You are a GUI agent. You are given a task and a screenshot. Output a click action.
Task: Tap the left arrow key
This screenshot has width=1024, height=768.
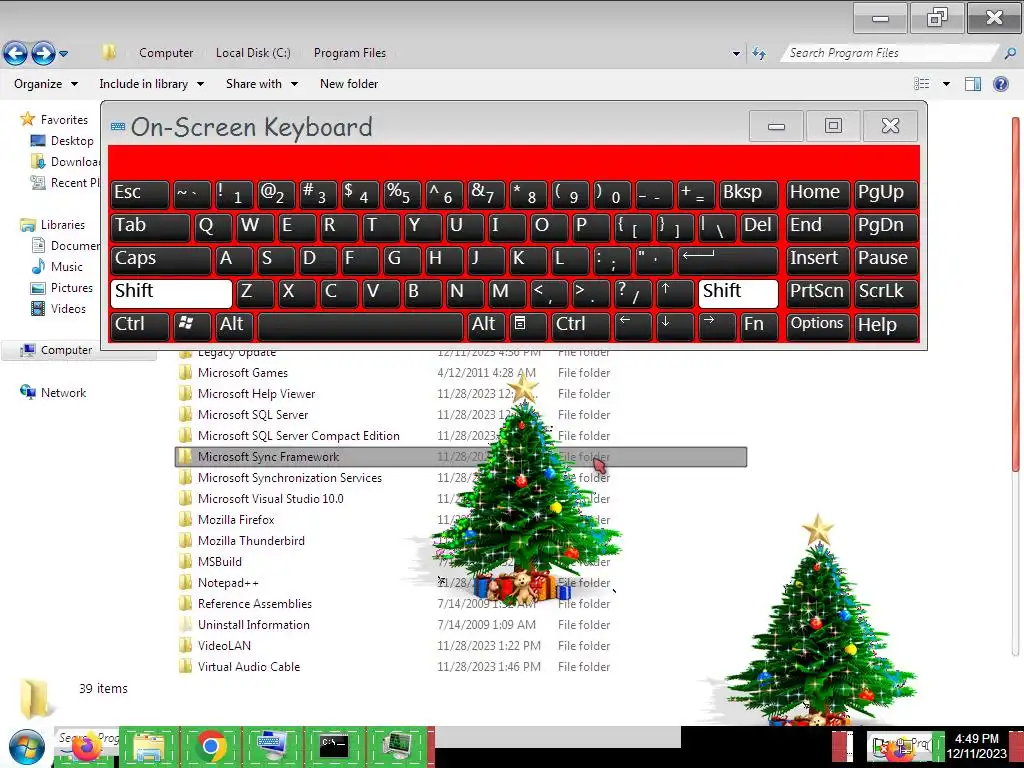(x=632, y=325)
